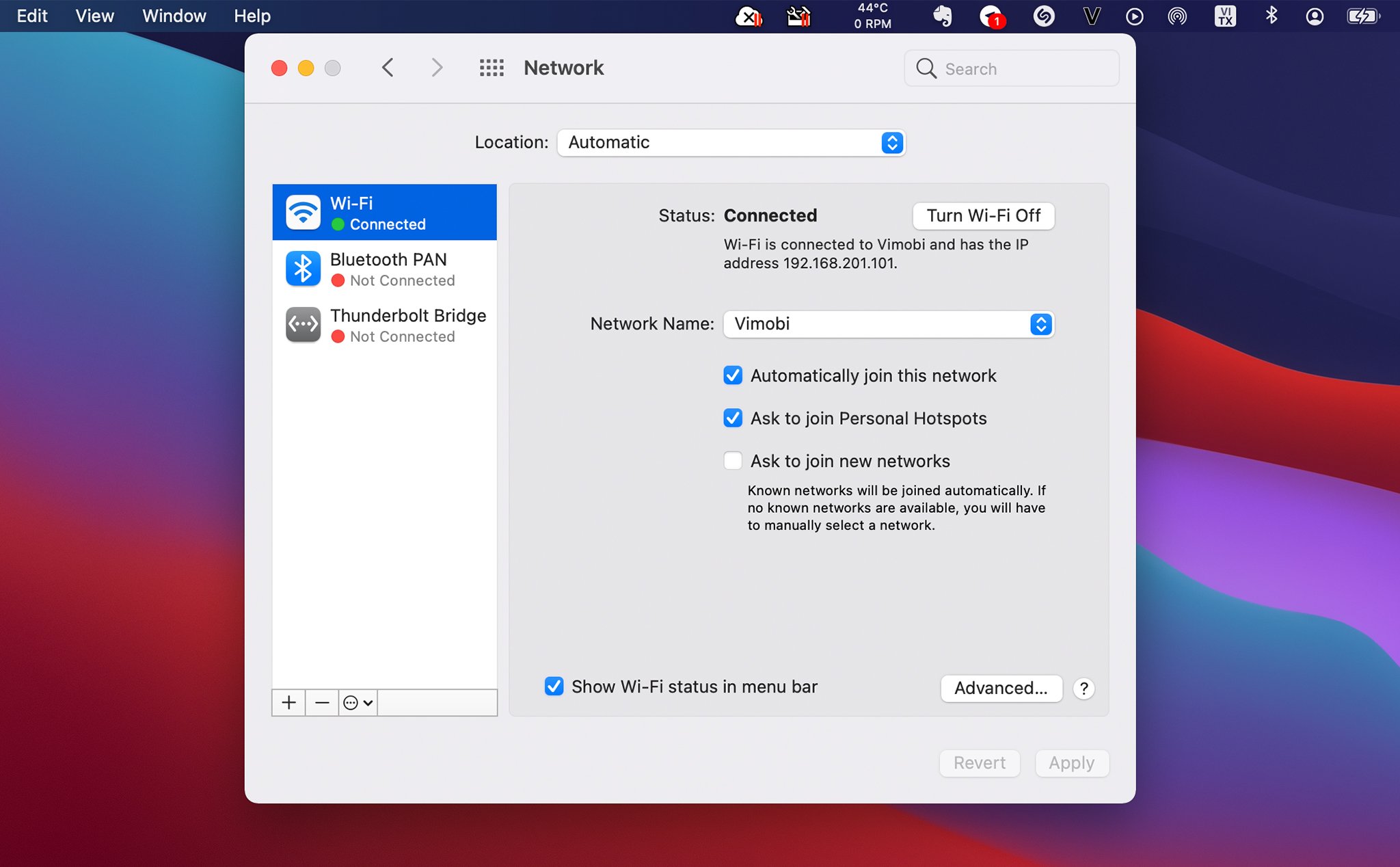Image resolution: width=1400 pixels, height=867 pixels.
Task: Click the minus icon to remove service
Action: (x=322, y=702)
